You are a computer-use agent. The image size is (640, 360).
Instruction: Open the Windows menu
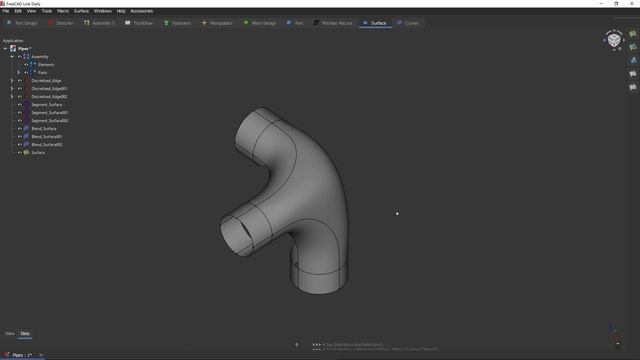coord(102,11)
